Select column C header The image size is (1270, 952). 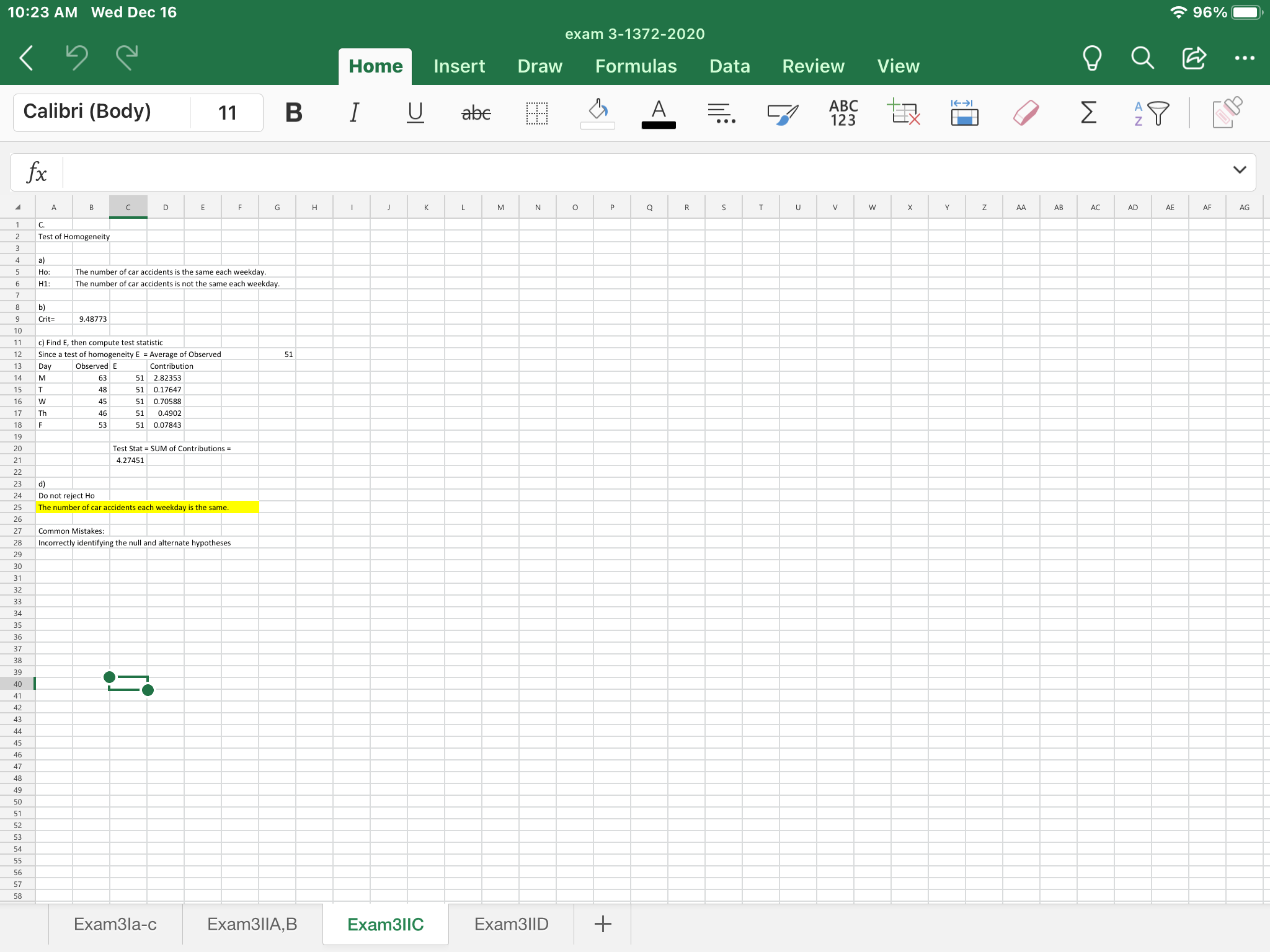pyautogui.click(x=128, y=207)
